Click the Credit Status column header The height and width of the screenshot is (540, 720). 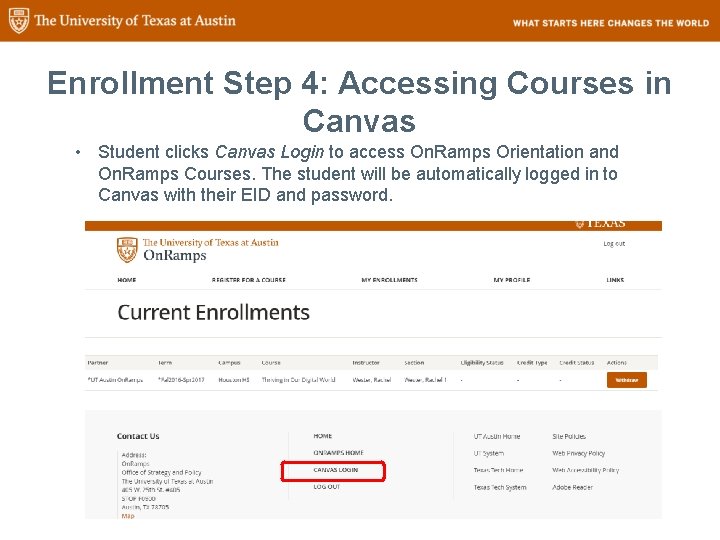pos(577,363)
